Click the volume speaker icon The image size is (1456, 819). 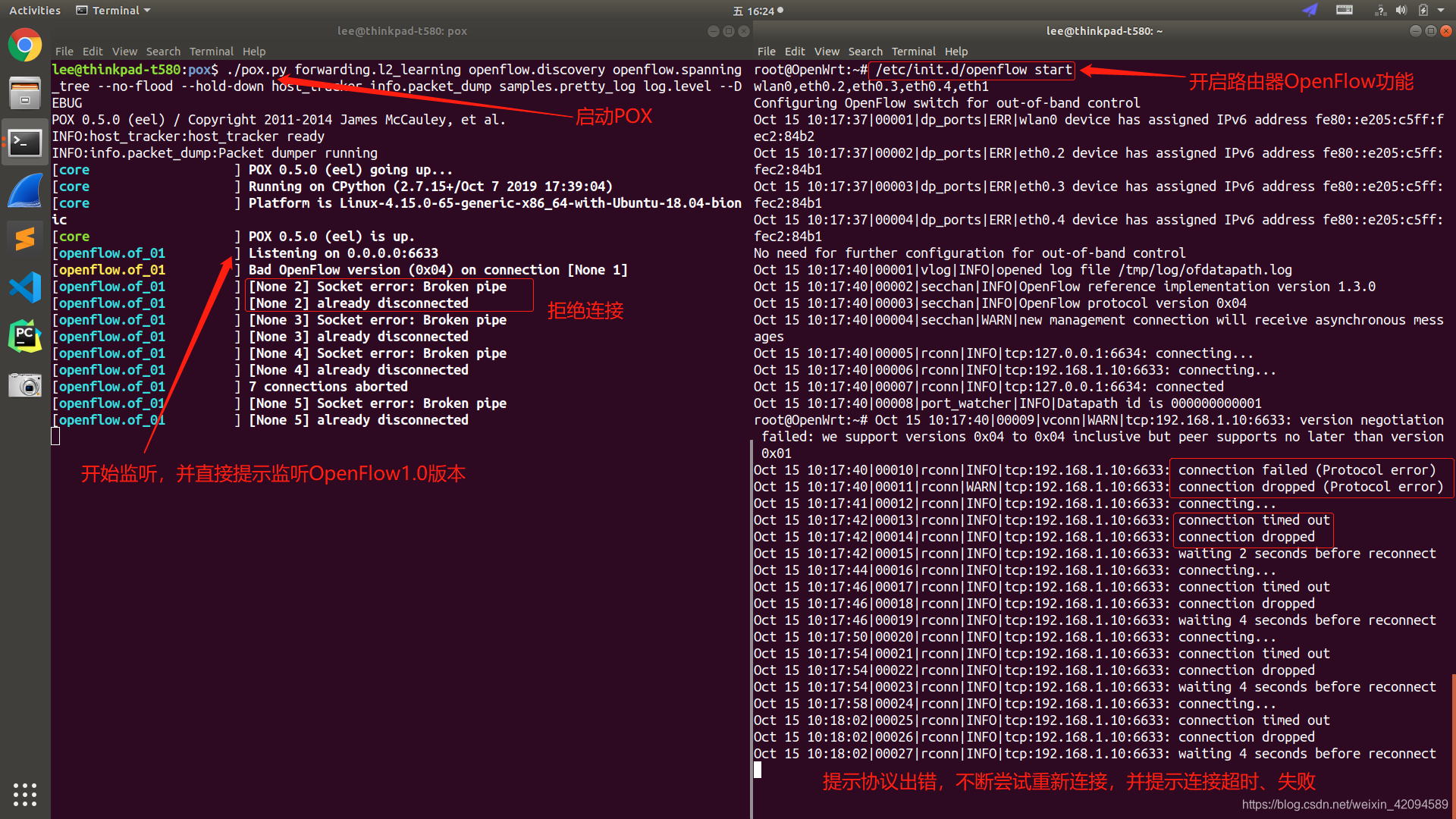1401,10
